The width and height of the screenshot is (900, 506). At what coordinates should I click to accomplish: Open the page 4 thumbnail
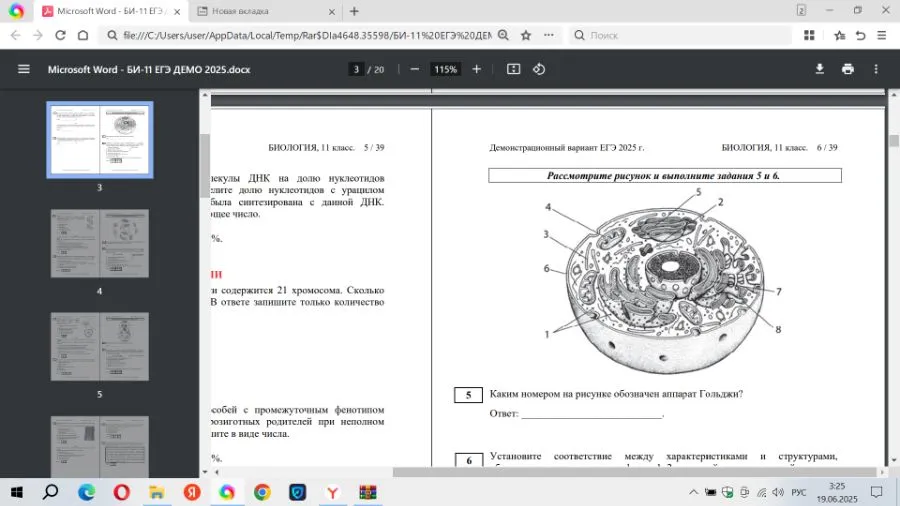click(x=100, y=243)
